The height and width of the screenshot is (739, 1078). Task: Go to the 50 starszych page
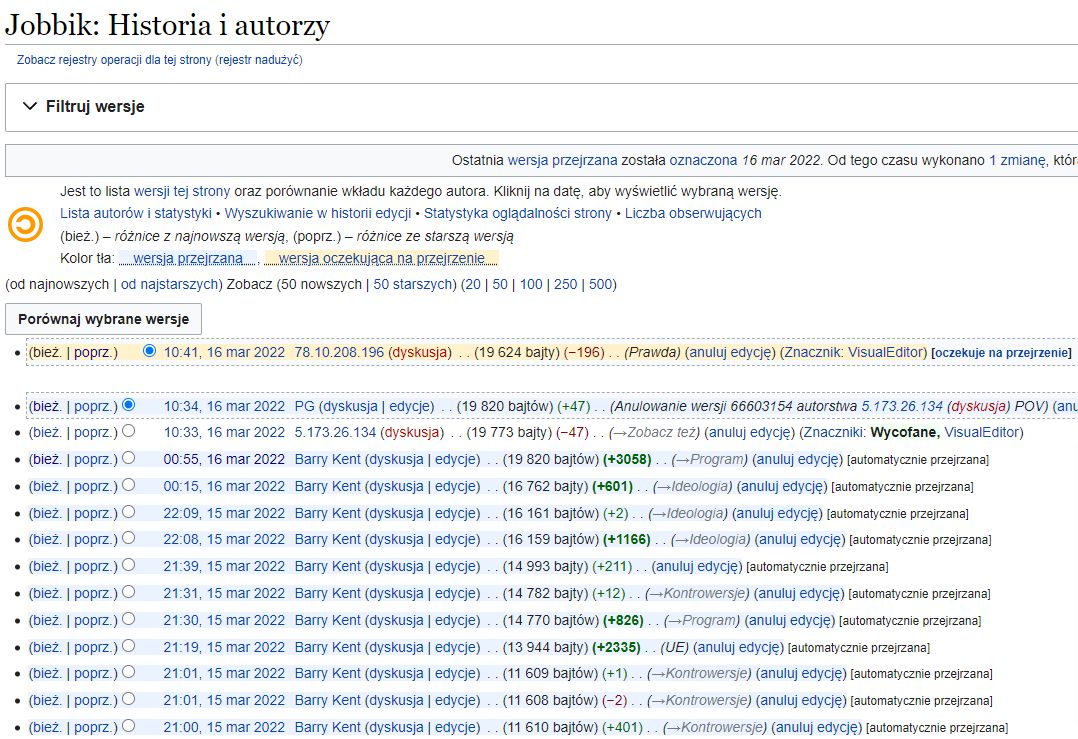(x=412, y=284)
